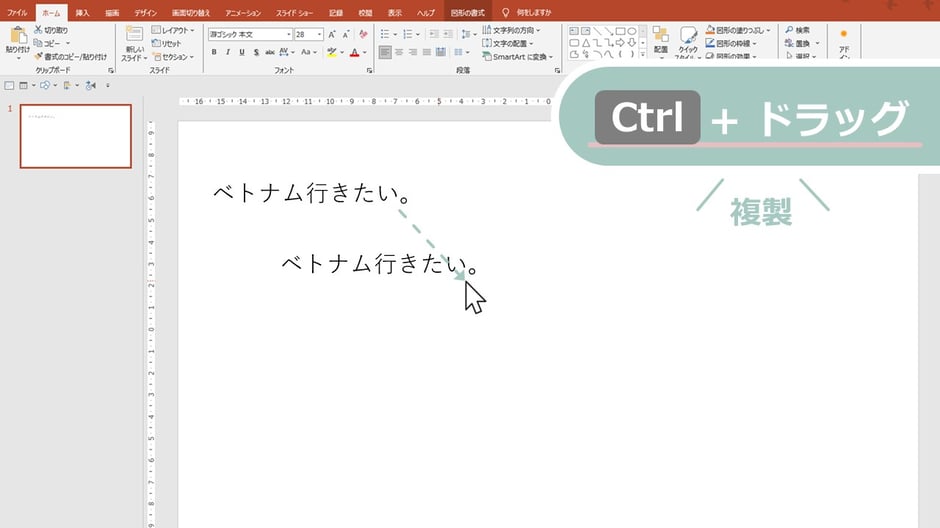This screenshot has width=940, height=528.
Task: Select the Format Painter (書式のコピー/貼り付け) tool
Action: coord(39,57)
